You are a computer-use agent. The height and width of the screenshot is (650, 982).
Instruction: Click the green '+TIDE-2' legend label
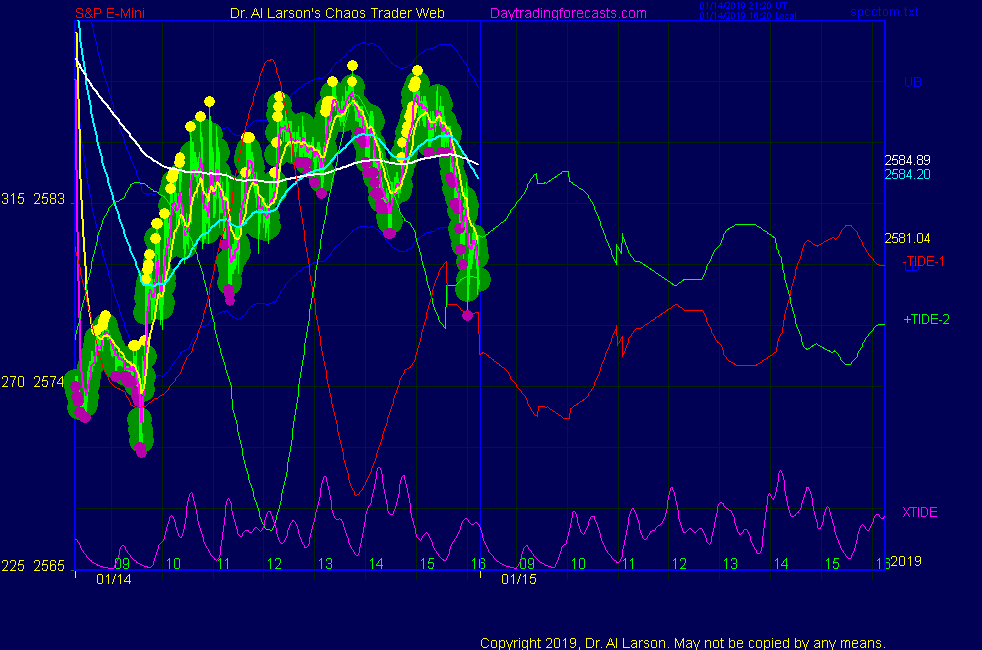tap(926, 319)
